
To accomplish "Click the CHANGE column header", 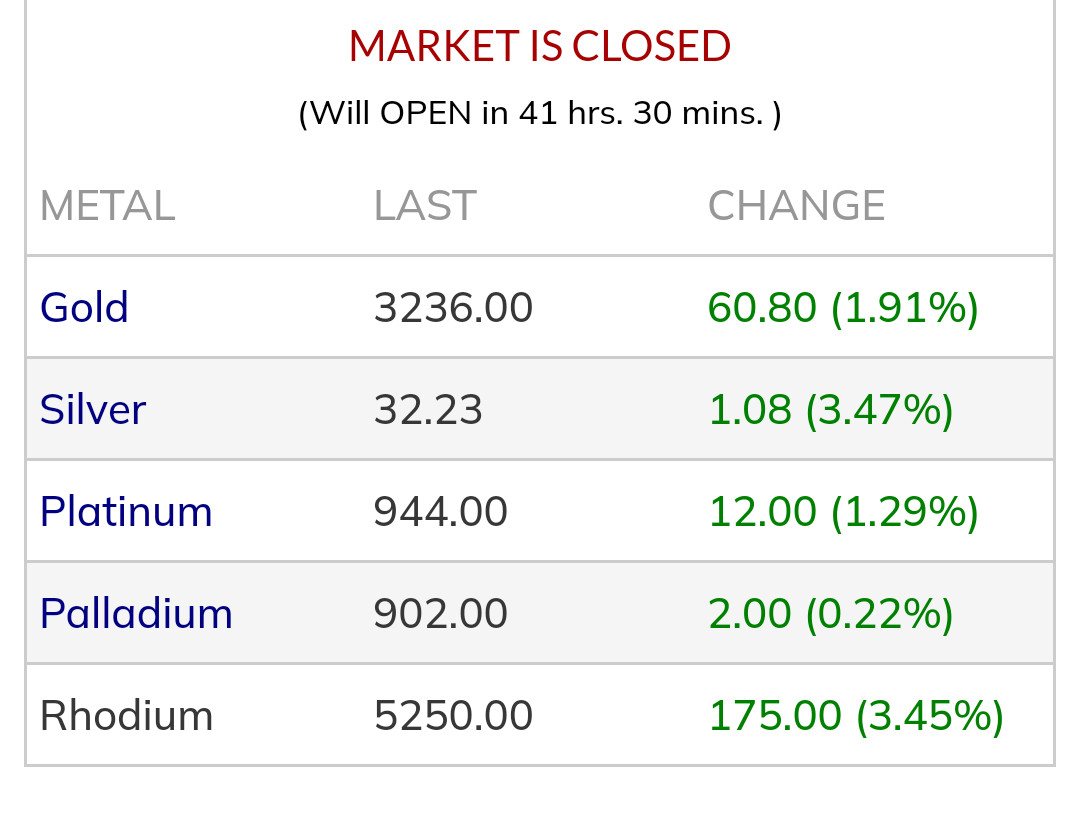I will (x=796, y=206).
